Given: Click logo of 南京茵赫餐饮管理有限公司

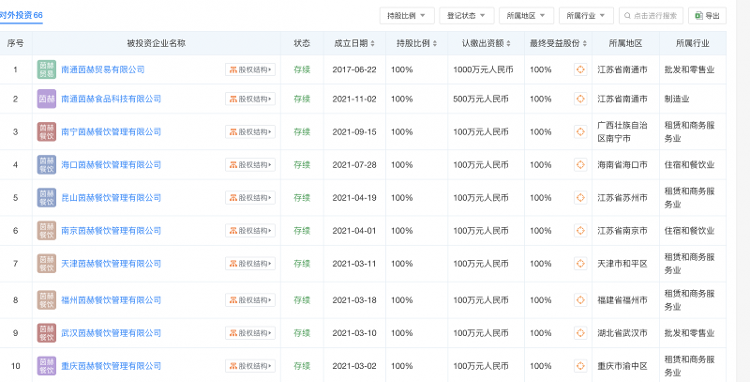Looking at the screenshot, I should click(x=46, y=231).
